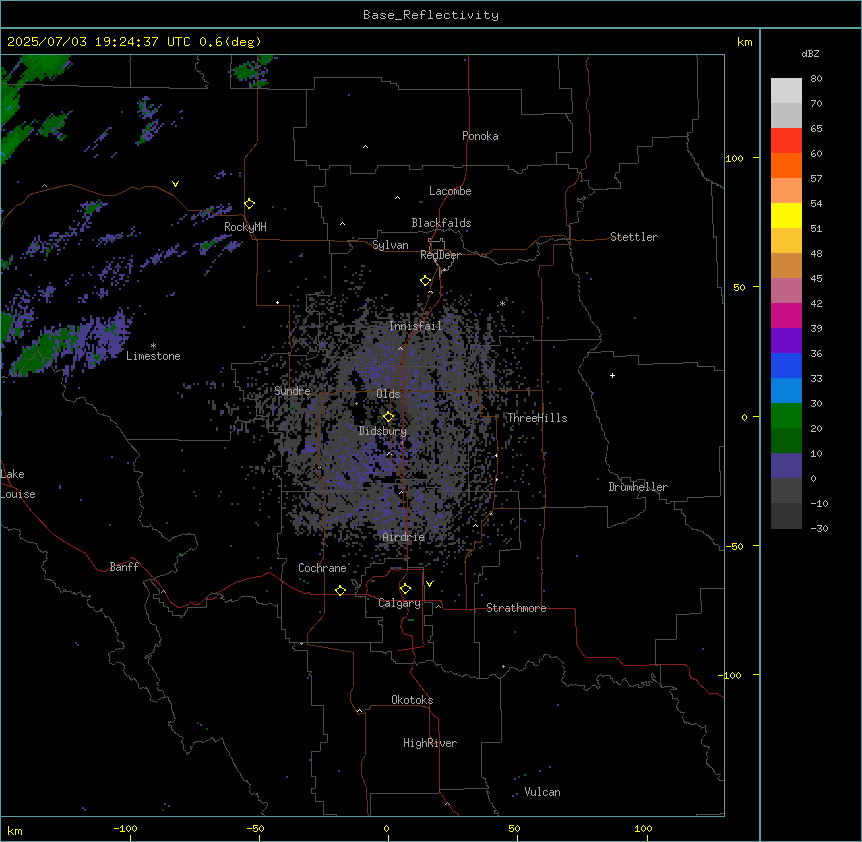Click the Vulcan city label
This screenshot has height=842, width=862.
pyautogui.click(x=543, y=792)
